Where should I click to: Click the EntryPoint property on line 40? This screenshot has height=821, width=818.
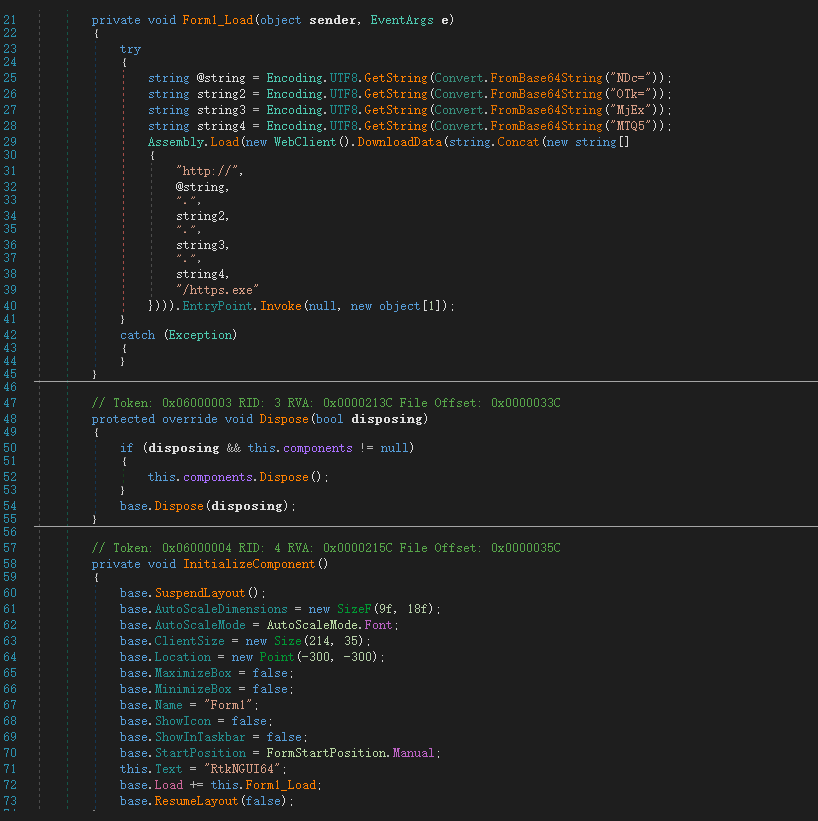217,306
